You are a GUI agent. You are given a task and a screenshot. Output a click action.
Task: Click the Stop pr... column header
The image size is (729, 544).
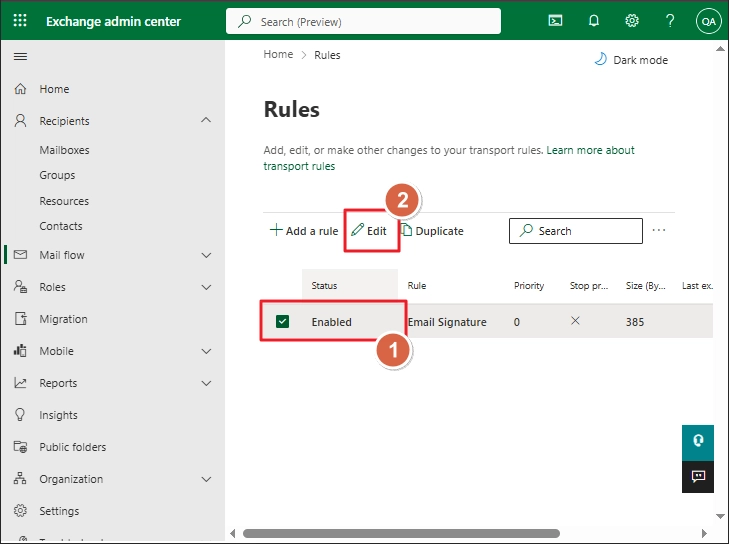tap(589, 285)
